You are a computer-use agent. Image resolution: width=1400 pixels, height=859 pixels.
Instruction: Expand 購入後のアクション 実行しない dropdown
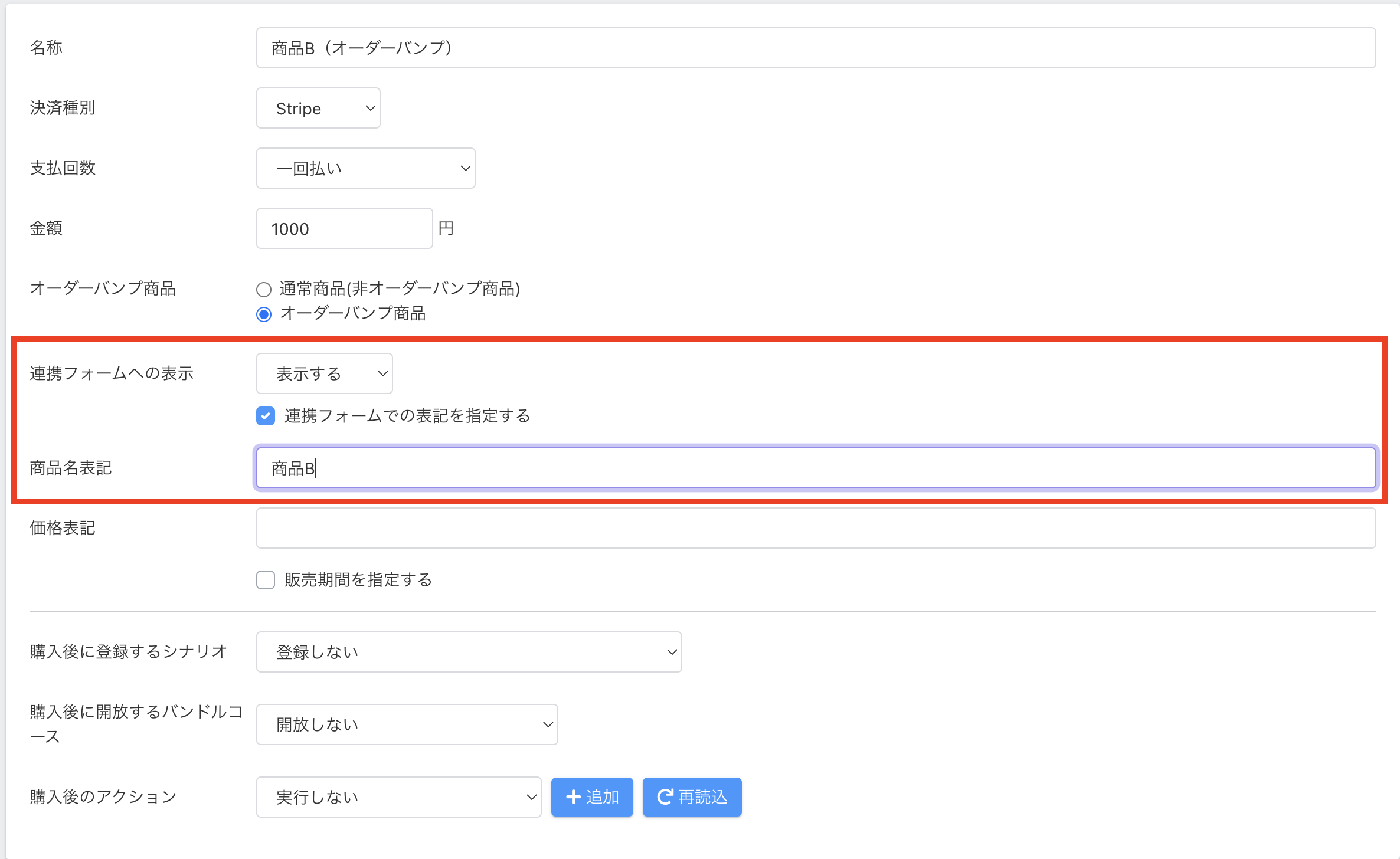tap(398, 797)
